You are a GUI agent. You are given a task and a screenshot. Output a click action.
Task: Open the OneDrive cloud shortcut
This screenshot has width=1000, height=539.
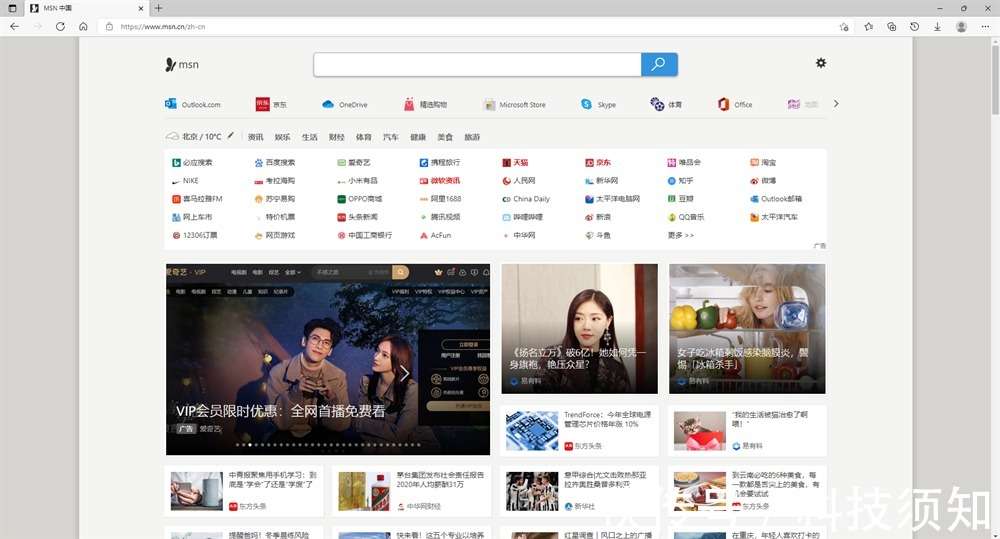[x=345, y=104]
